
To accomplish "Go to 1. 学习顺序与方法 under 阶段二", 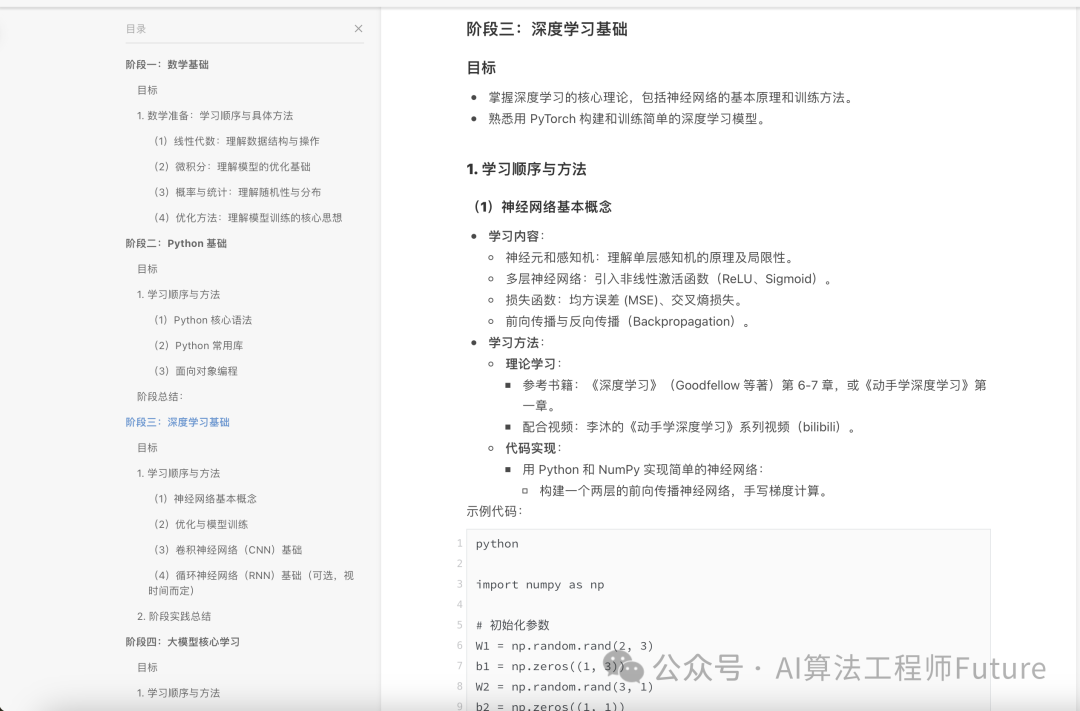I will [x=178, y=294].
